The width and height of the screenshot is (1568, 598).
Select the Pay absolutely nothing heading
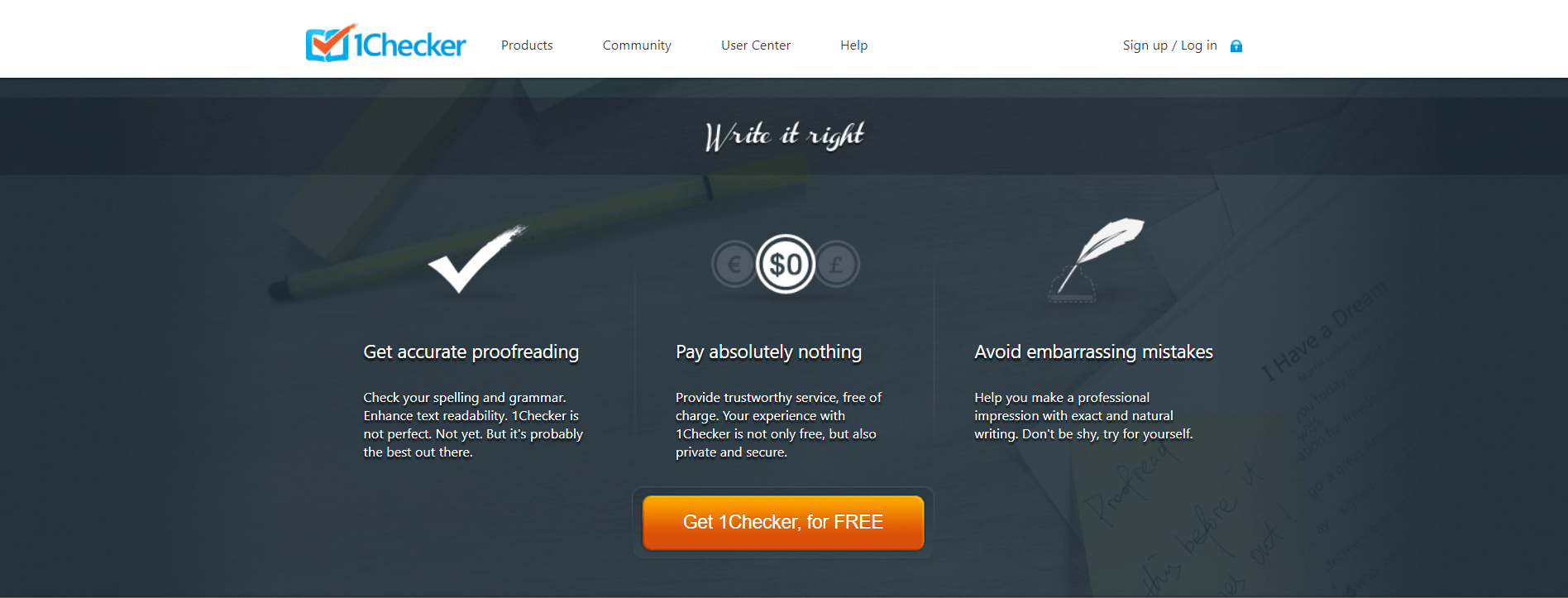pos(768,352)
